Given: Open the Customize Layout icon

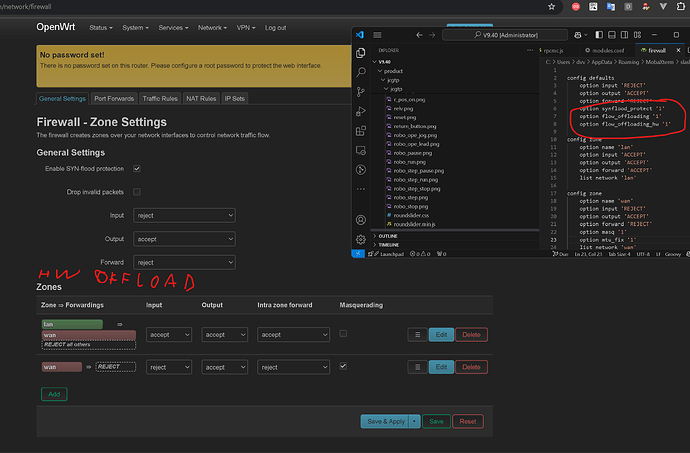Looking at the screenshot, I should (637, 35).
